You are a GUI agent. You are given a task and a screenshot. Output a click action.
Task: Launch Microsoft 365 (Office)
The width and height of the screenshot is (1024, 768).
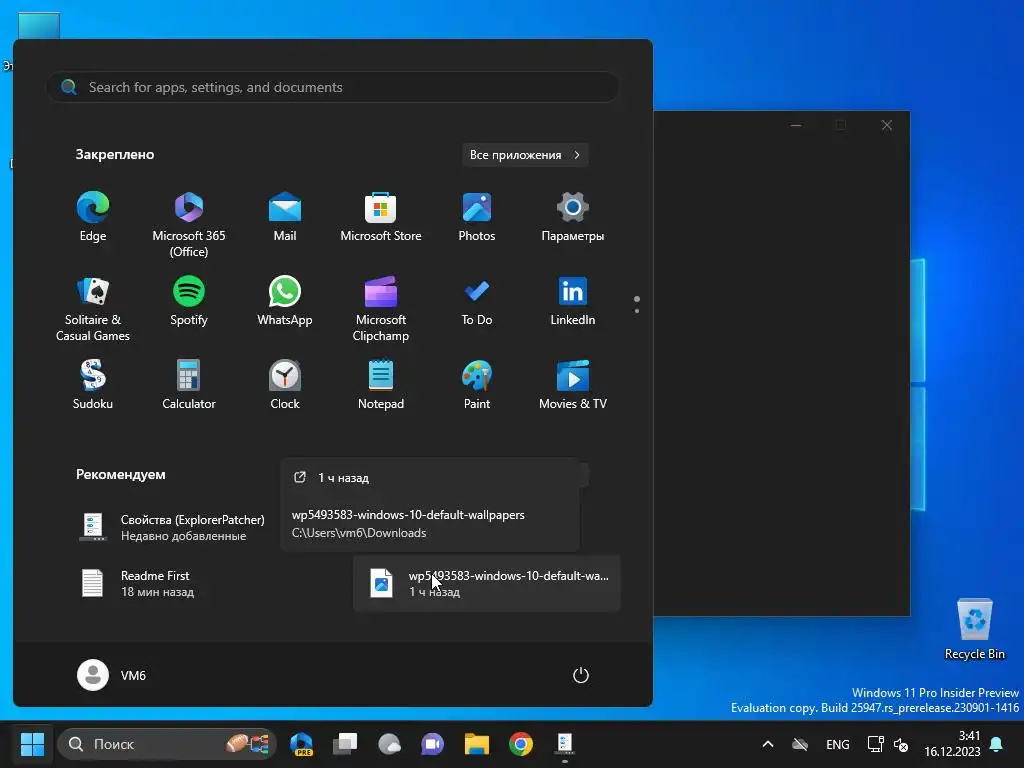coord(189,225)
